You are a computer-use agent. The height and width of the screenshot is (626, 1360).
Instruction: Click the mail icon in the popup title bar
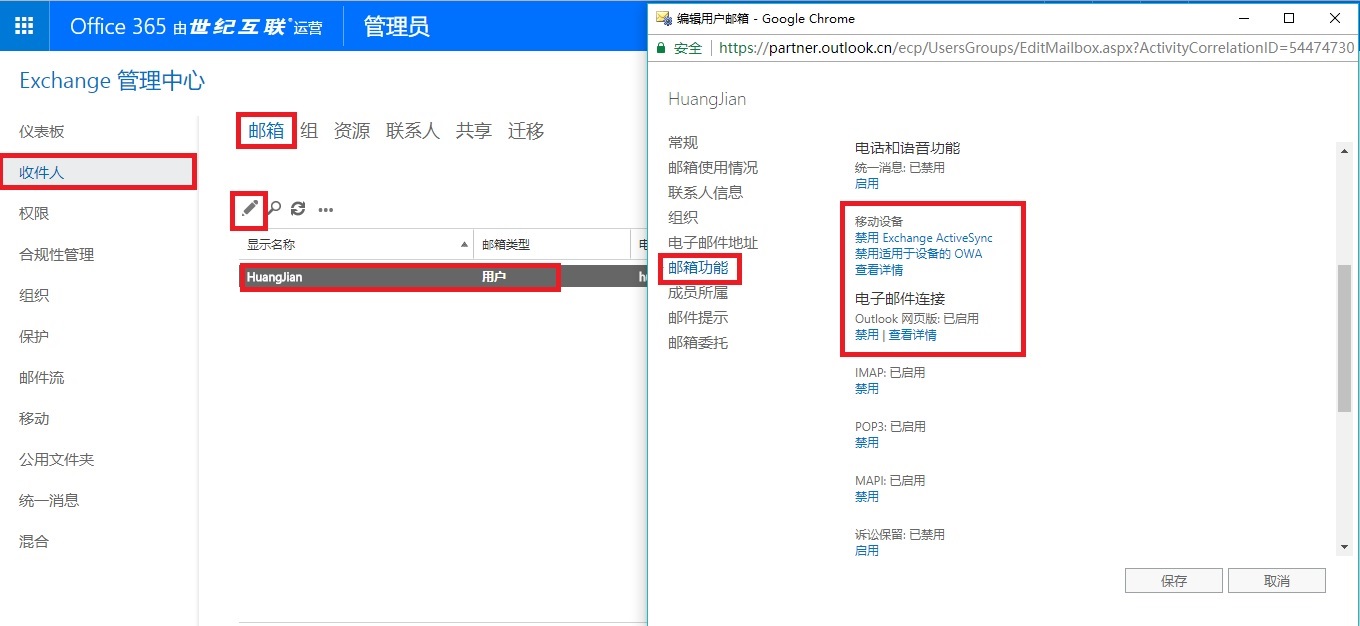(x=662, y=18)
